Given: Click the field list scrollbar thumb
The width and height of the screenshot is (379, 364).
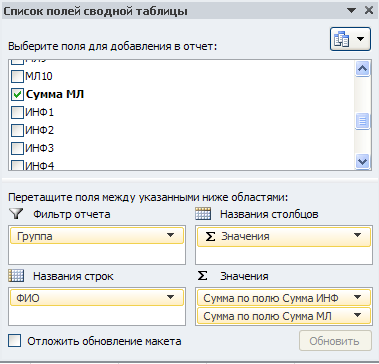Looking at the screenshot, I should [x=362, y=121].
